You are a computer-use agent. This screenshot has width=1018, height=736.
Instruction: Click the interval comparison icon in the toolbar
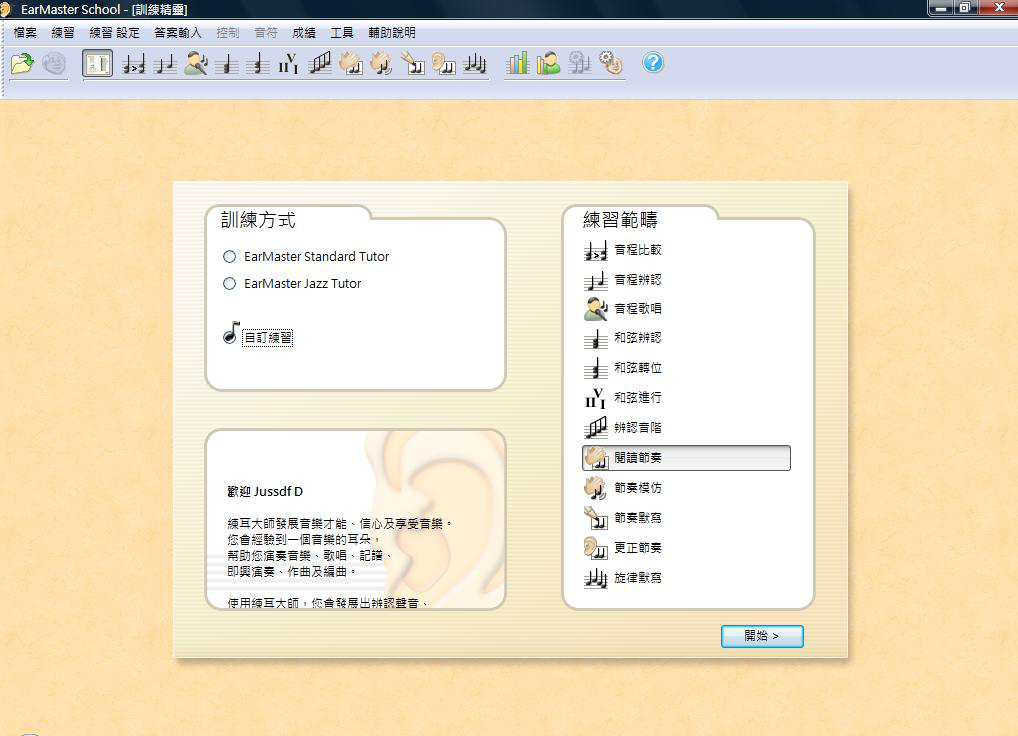pyautogui.click(x=133, y=64)
